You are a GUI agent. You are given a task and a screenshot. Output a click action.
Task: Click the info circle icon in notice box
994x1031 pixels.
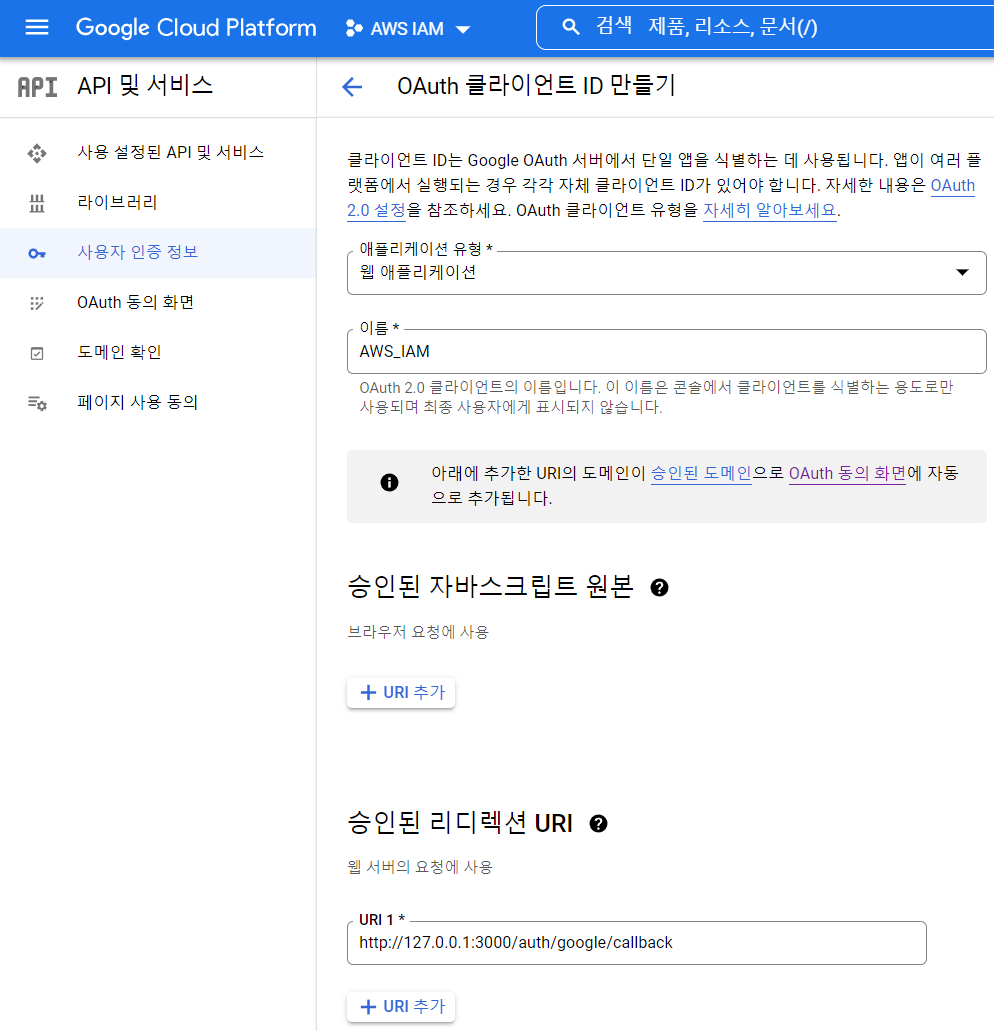[389, 483]
